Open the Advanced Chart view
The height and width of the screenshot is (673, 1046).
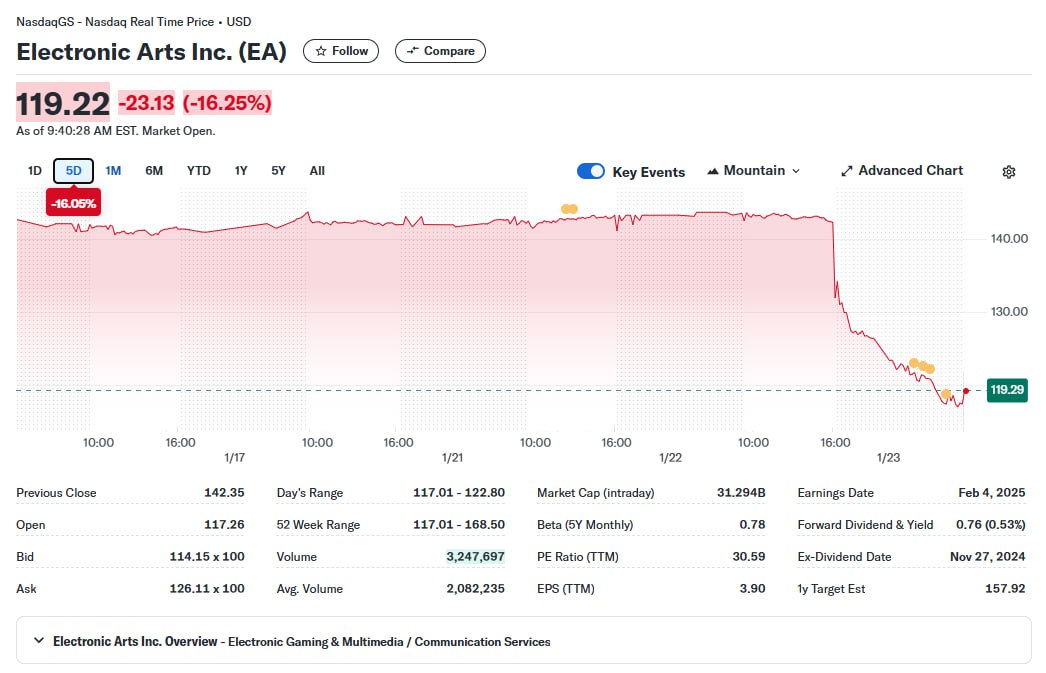click(901, 171)
